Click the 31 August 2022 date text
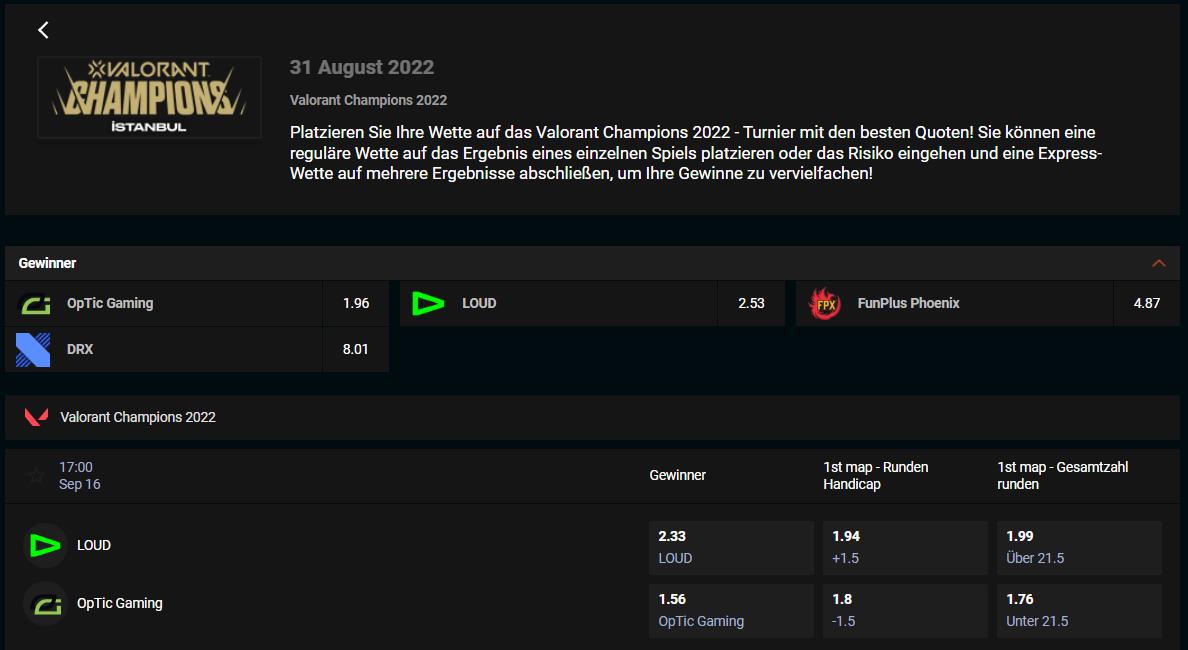1188x650 pixels. [361, 67]
